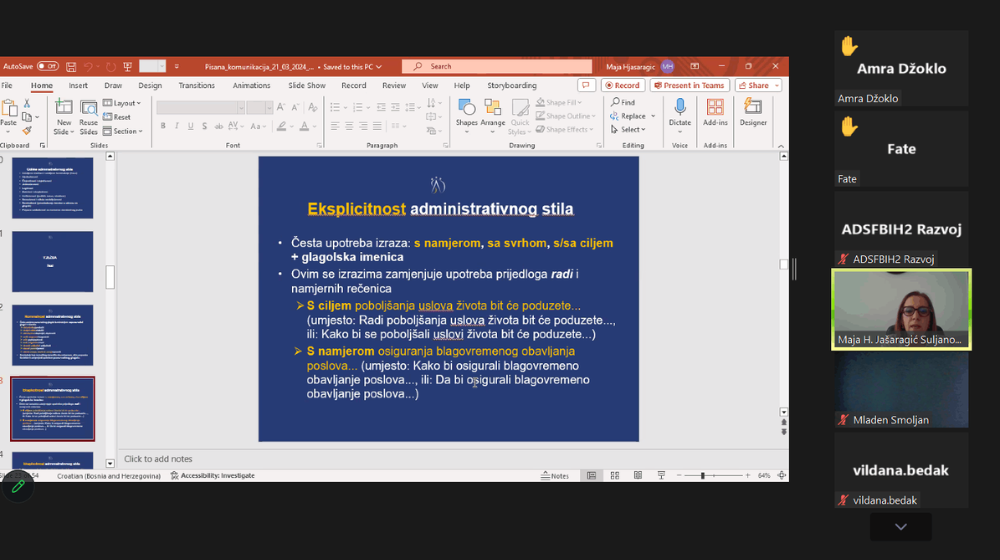Screen dimensions: 1000x560
Task: Click the Save icon in title bar
Action: (71, 66)
